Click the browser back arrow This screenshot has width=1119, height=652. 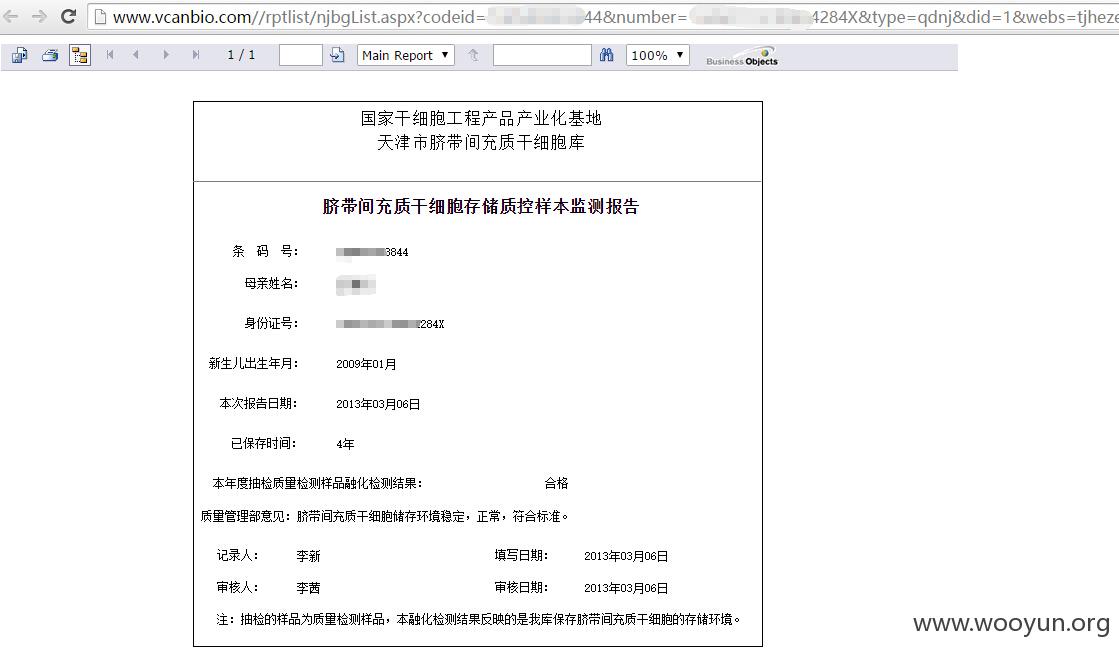tap(11, 16)
